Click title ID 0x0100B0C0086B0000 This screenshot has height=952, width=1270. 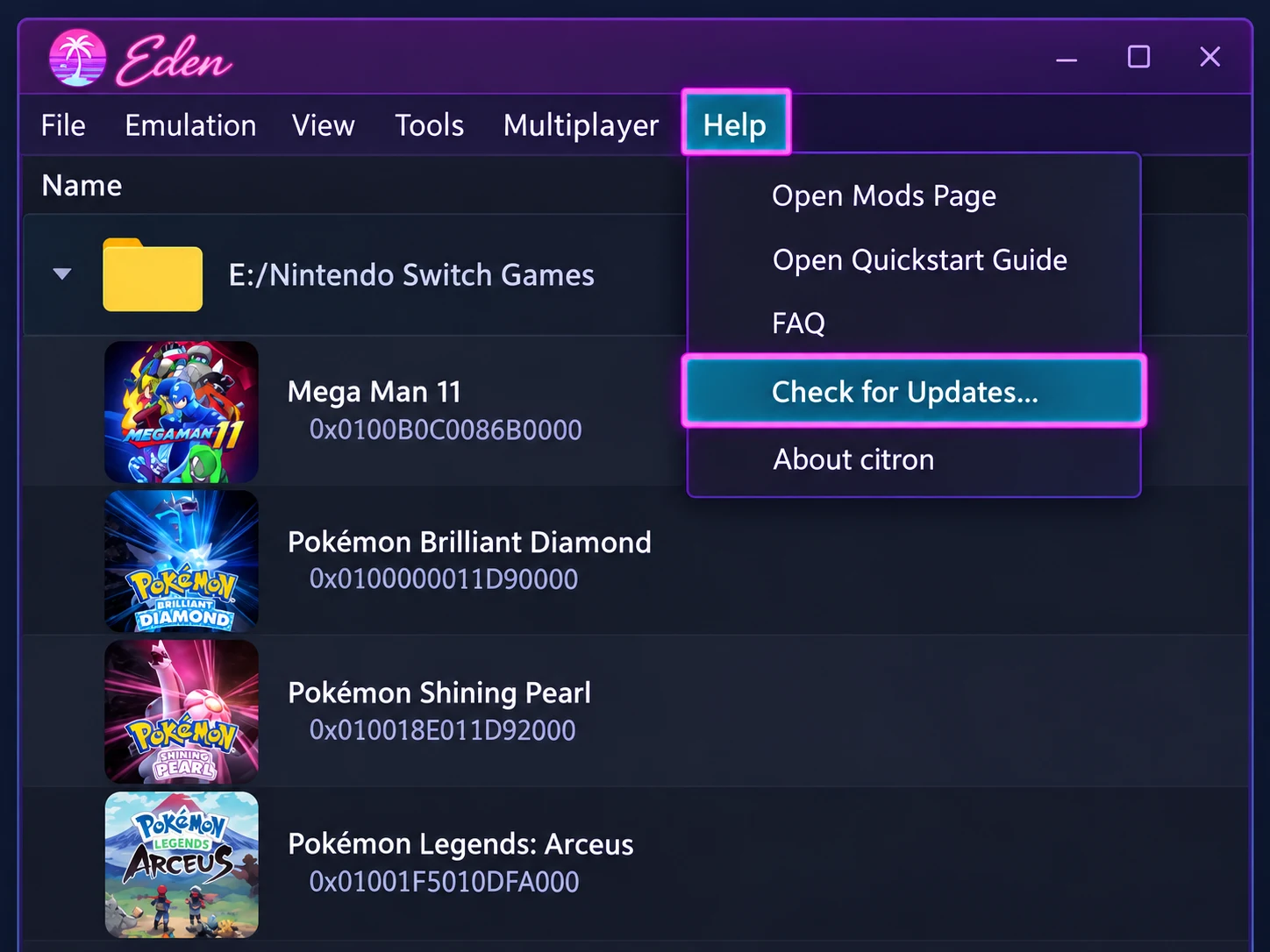click(446, 430)
